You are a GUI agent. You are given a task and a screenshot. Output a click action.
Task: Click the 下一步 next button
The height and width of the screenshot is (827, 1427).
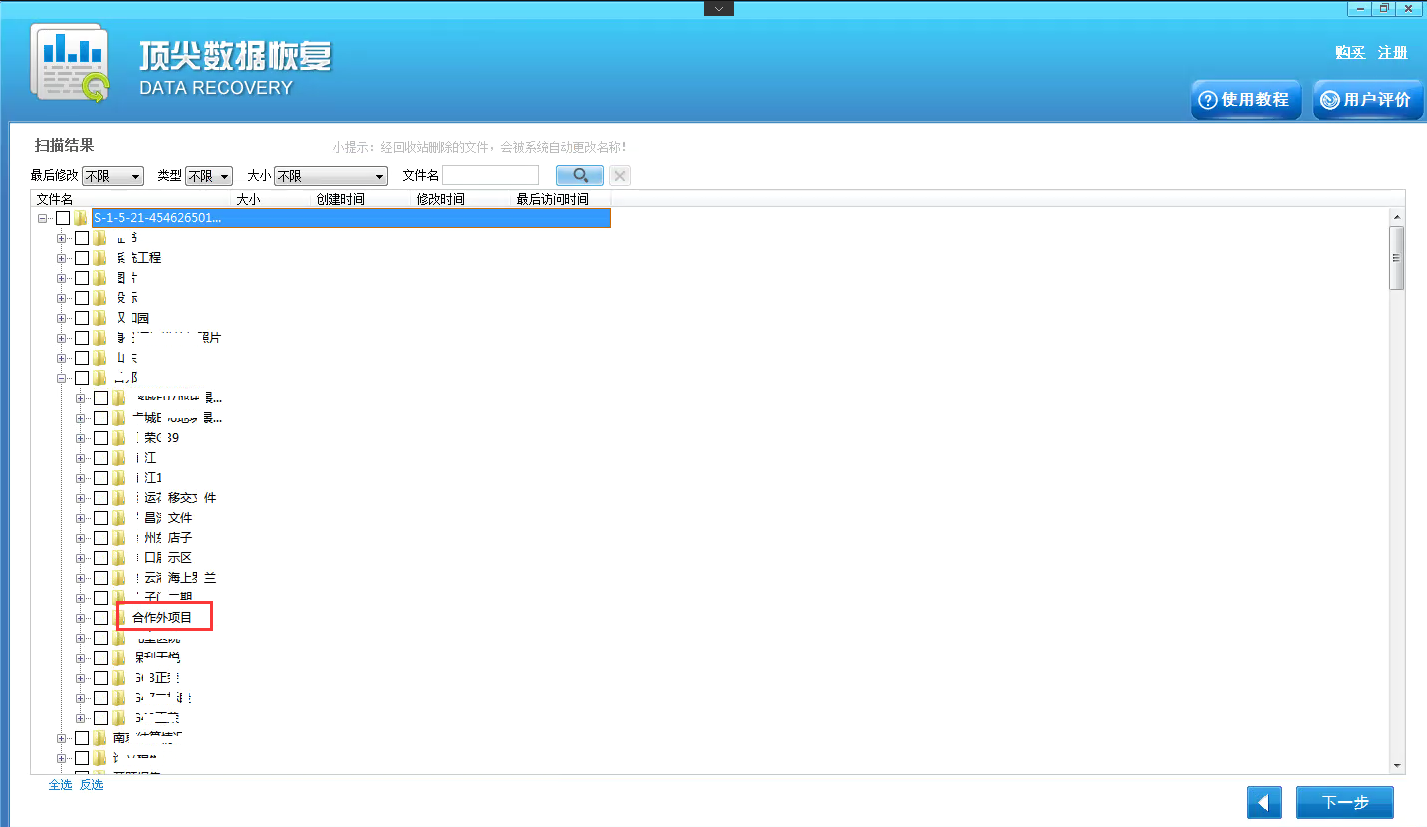point(1344,802)
